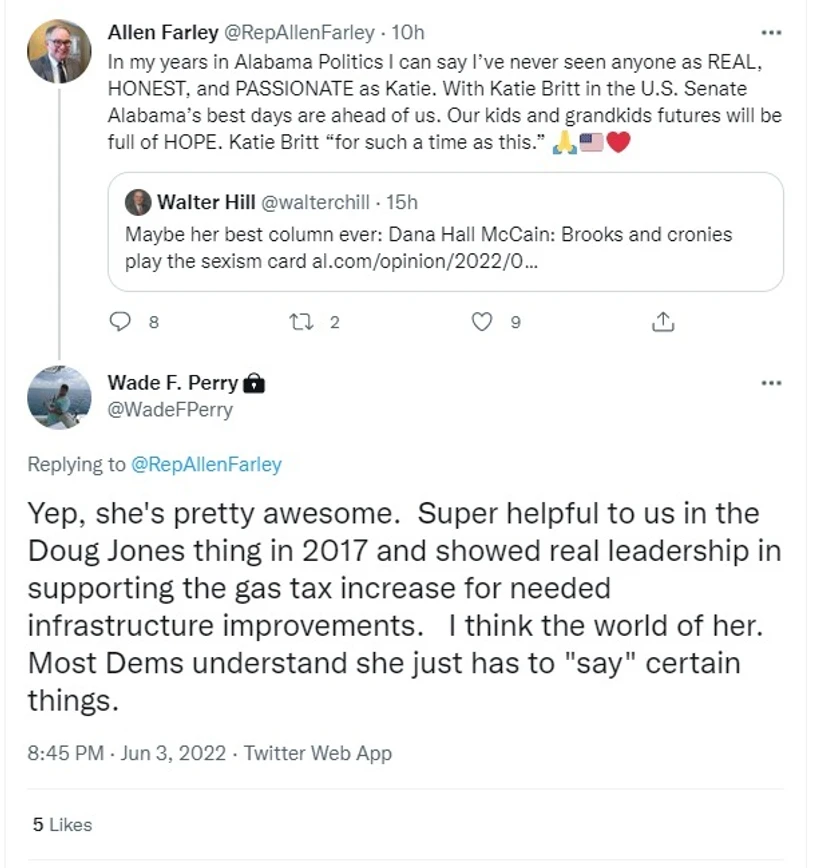The image size is (840, 868).
Task: View the 5 Likes list
Action: (x=62, y=825)
